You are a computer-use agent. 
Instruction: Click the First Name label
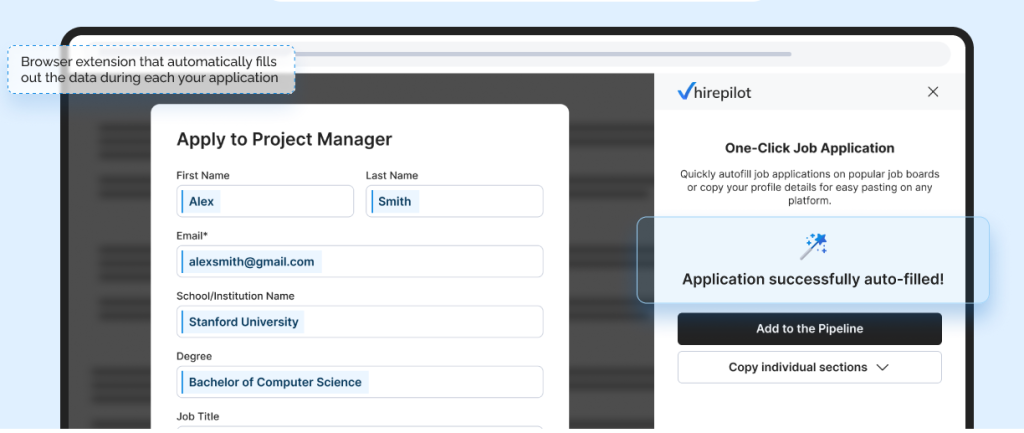tap(202, 176)
